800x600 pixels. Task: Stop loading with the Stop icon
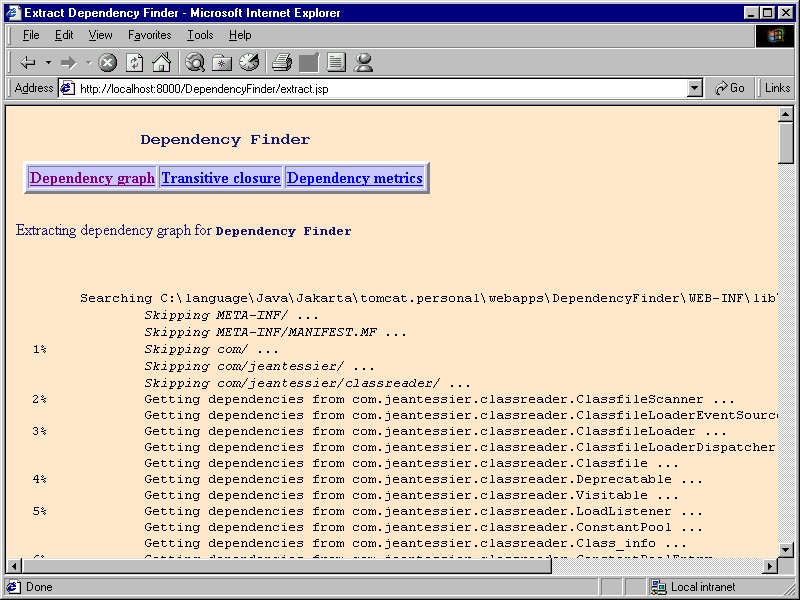(x=107, y=63)
